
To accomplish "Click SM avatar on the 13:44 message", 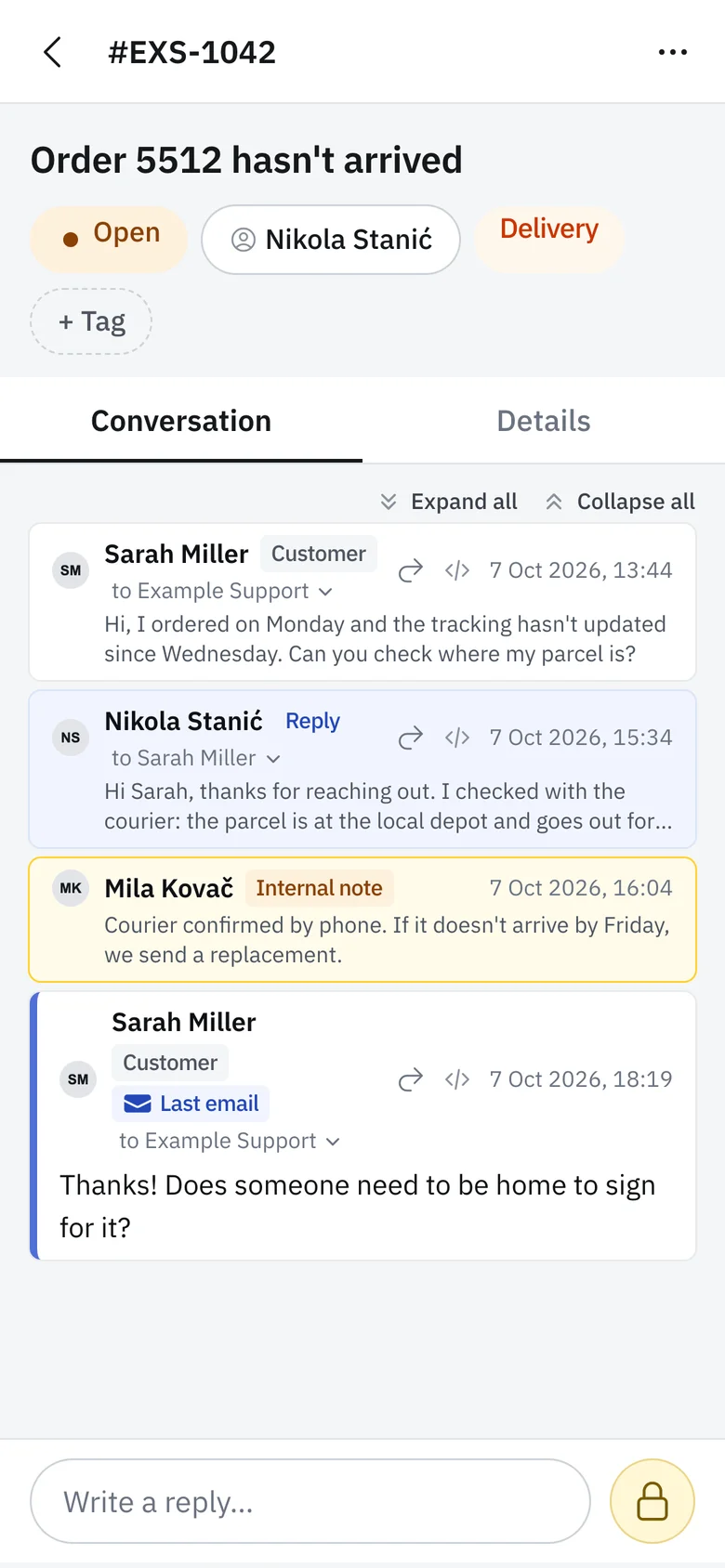I will point(71,570).
